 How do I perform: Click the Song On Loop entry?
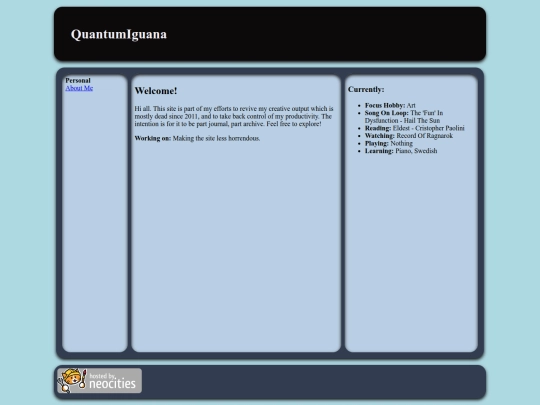(x=404, y=117)
